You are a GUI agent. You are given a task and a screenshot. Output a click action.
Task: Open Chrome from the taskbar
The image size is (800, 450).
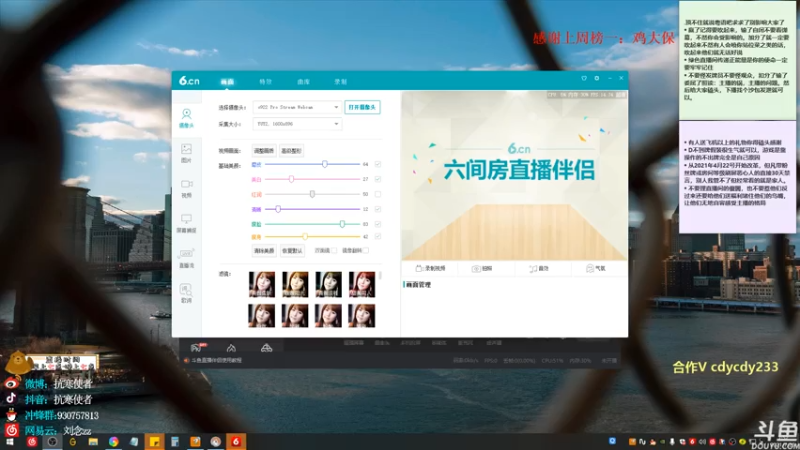113,442
